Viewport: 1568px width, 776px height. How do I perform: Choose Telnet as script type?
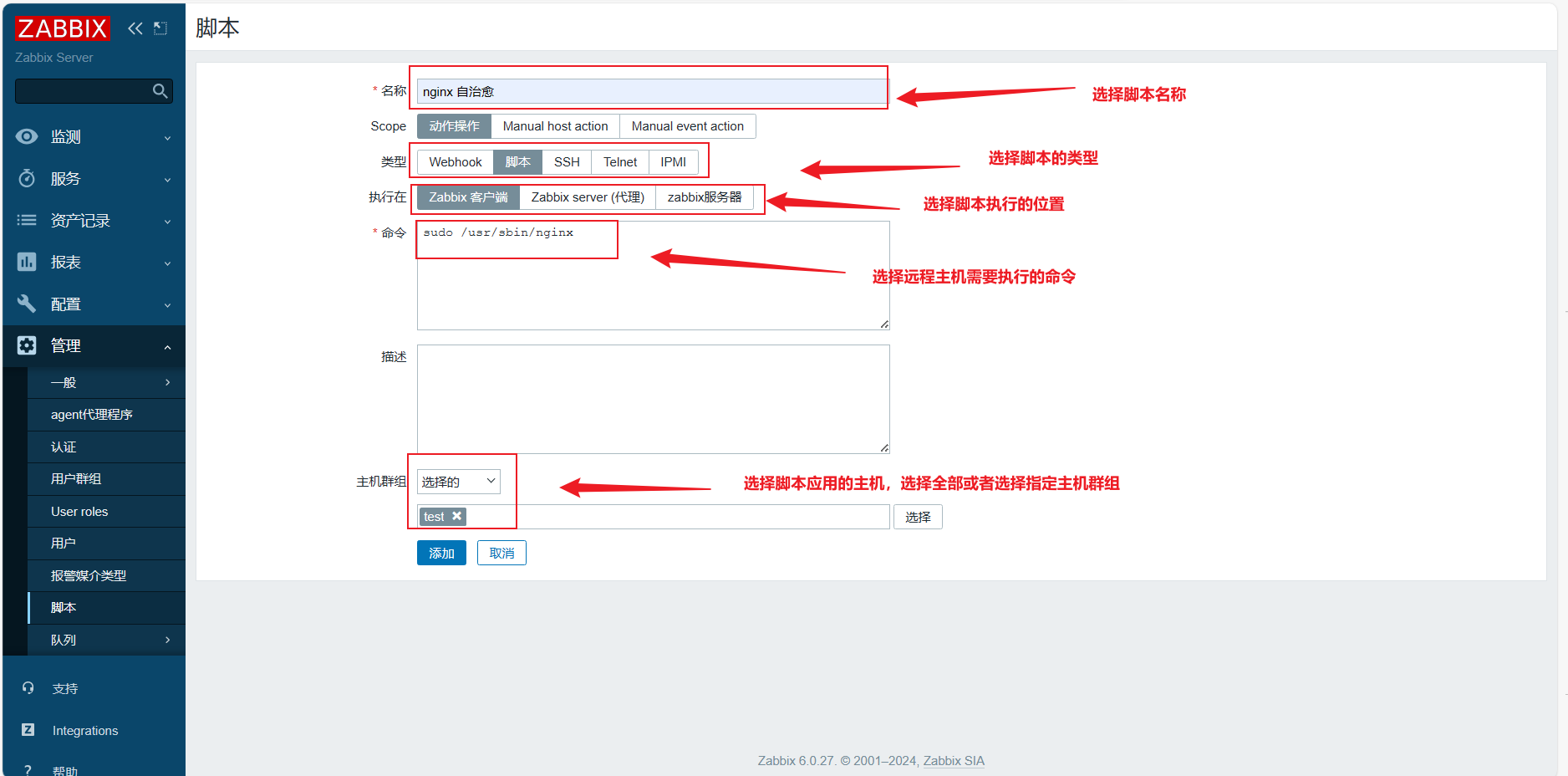[620, 162]
